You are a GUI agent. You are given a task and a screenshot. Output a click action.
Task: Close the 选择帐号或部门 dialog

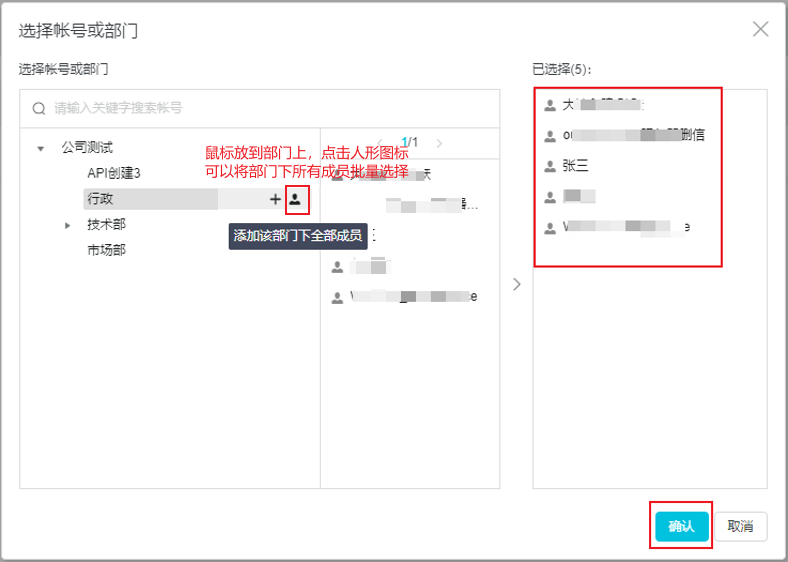tap(760, 29)
